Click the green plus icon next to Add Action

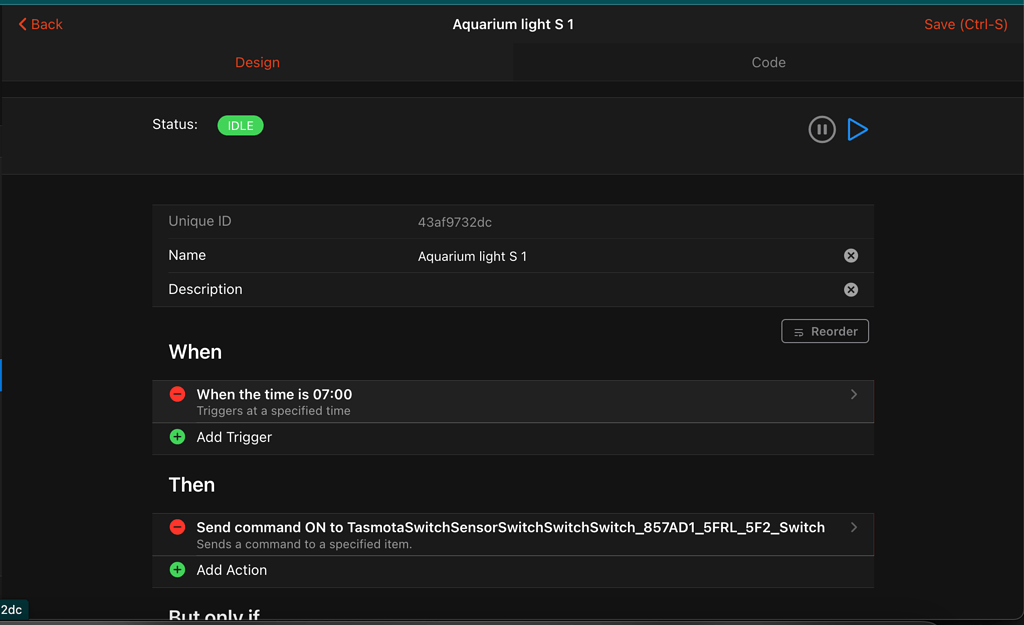[177, 570]
